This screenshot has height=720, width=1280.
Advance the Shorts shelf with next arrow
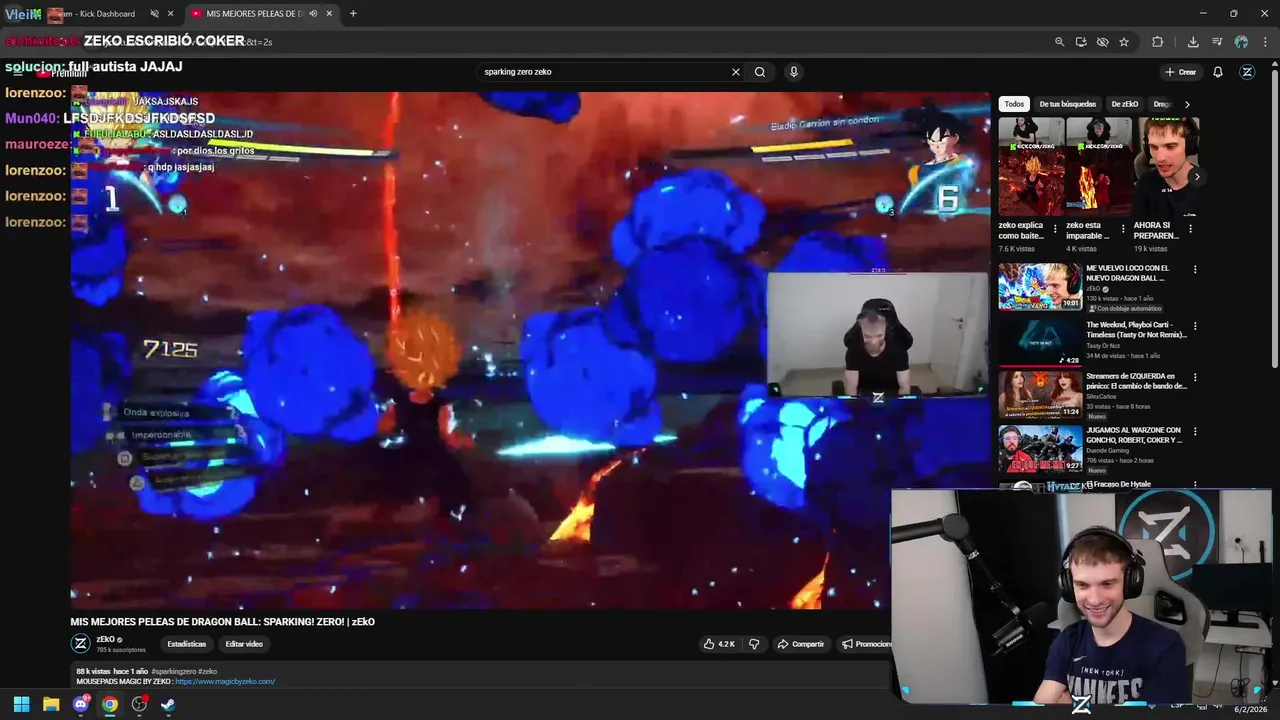(x=1197, y=177)
